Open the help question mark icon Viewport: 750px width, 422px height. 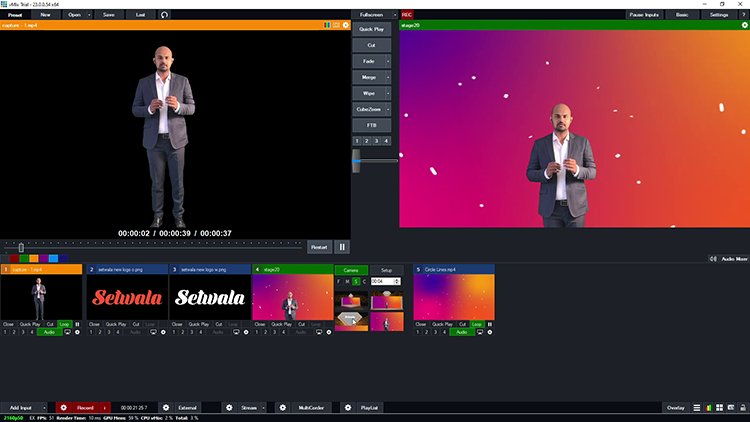(x=742, y=15)
